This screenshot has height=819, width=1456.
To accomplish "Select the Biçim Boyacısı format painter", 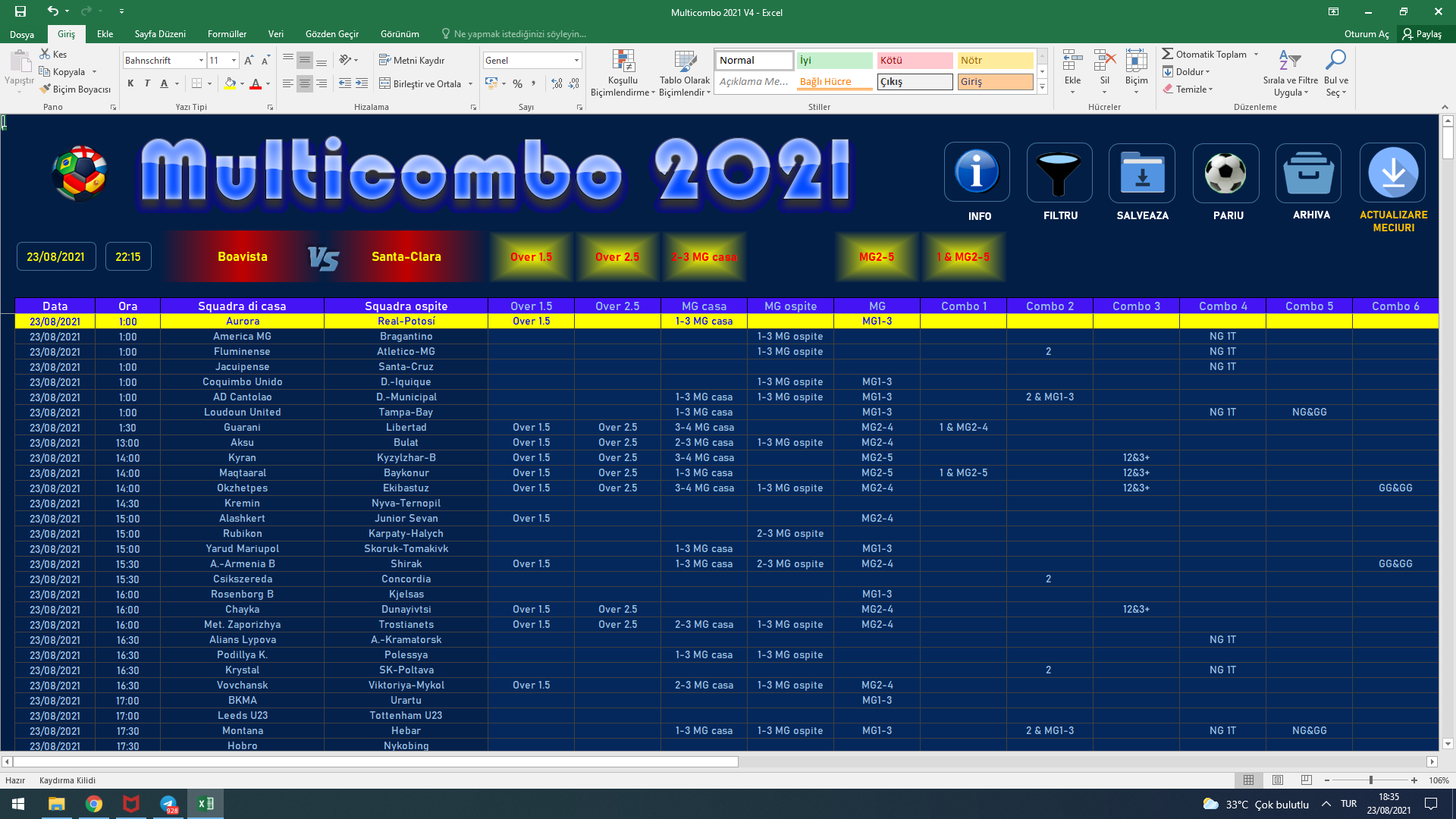I will (75, 89).
